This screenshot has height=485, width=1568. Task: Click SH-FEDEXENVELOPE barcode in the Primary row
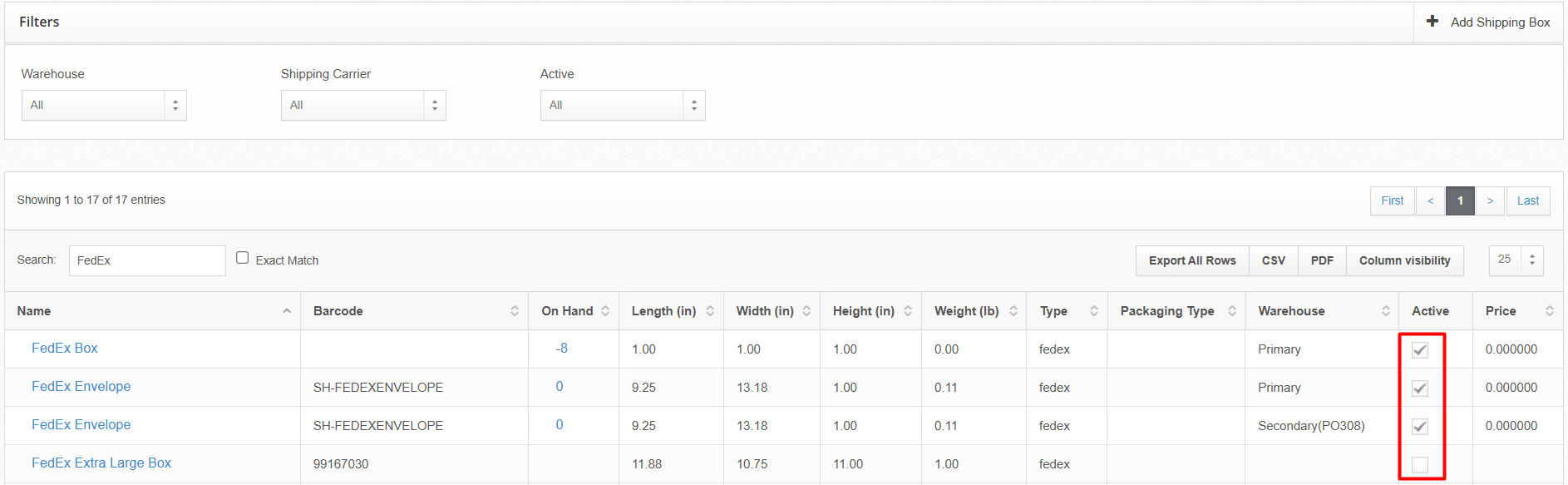(378, 388)
